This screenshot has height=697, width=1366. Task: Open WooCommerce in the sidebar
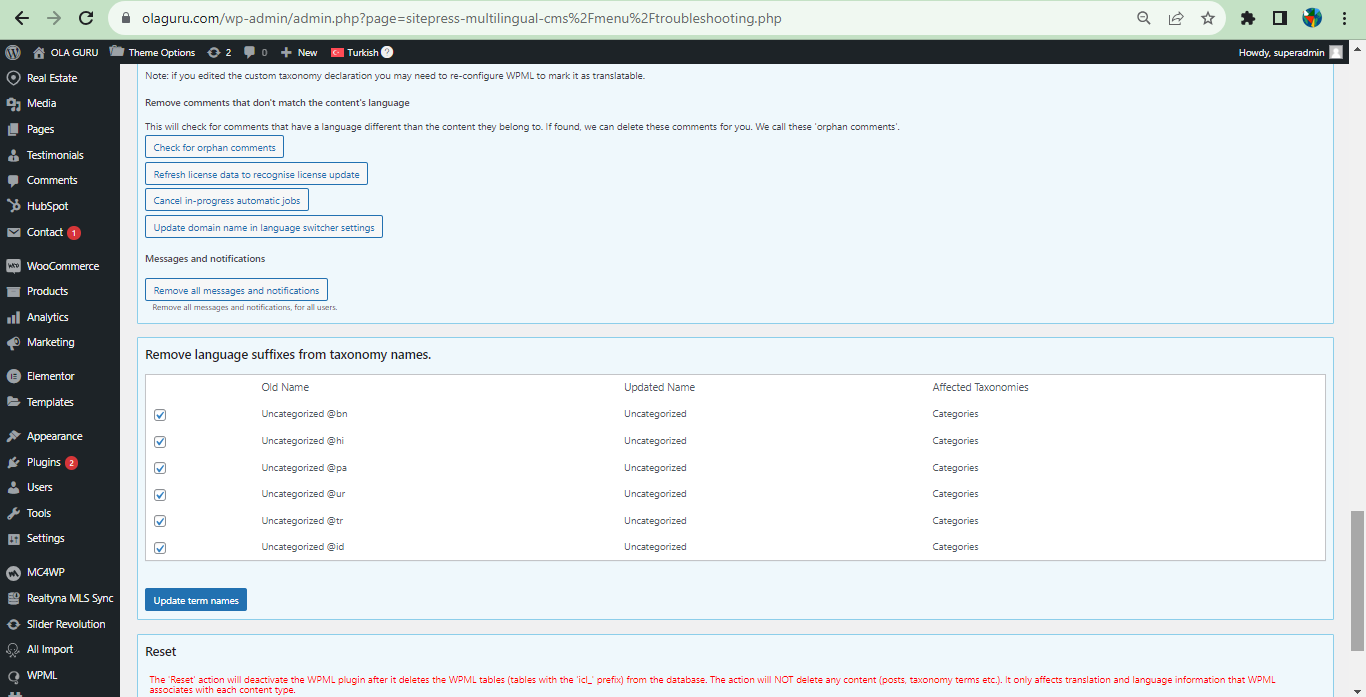click(x=62, y=266)
